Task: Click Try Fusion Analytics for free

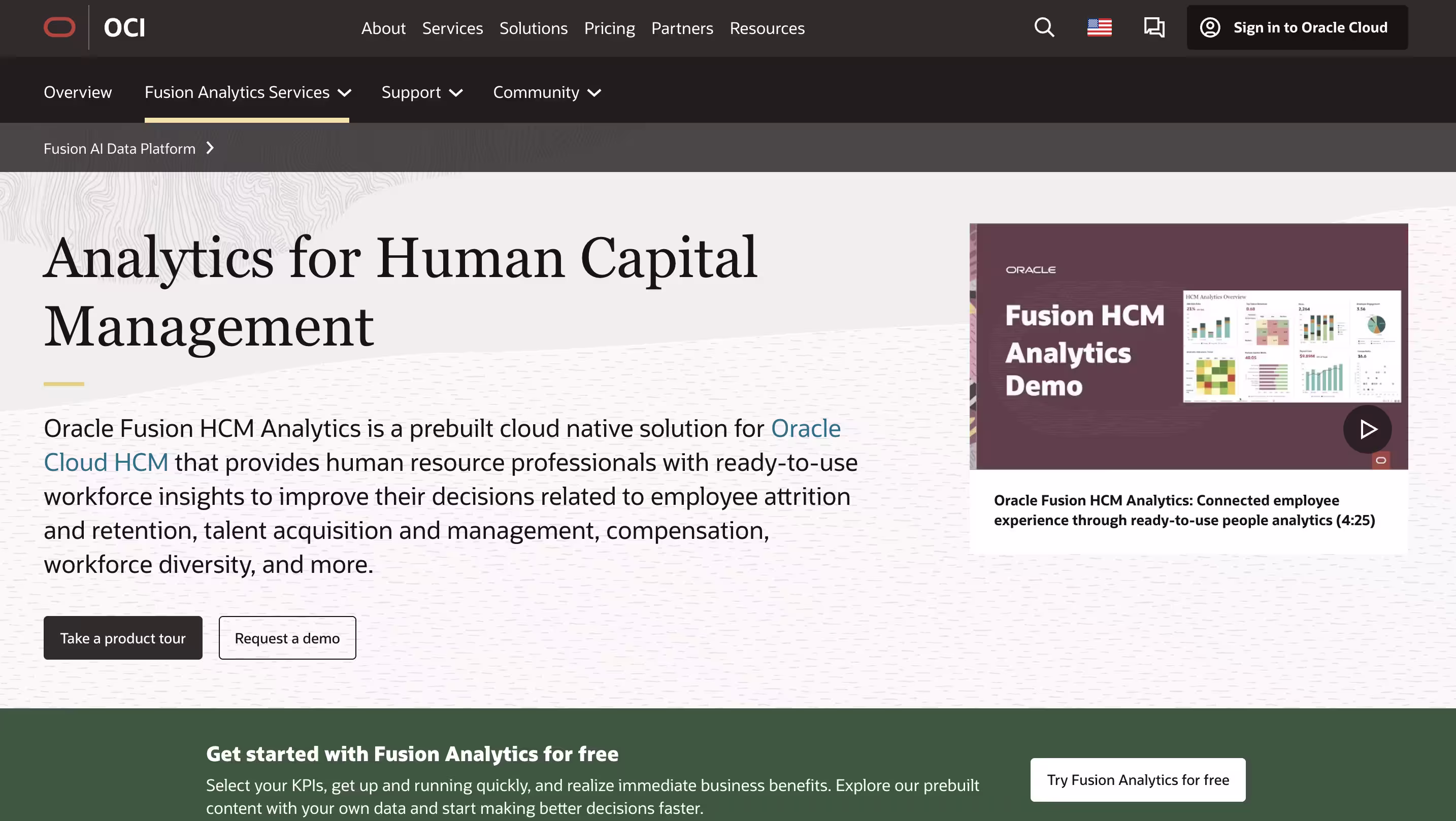Action: tap(1138, 779)
